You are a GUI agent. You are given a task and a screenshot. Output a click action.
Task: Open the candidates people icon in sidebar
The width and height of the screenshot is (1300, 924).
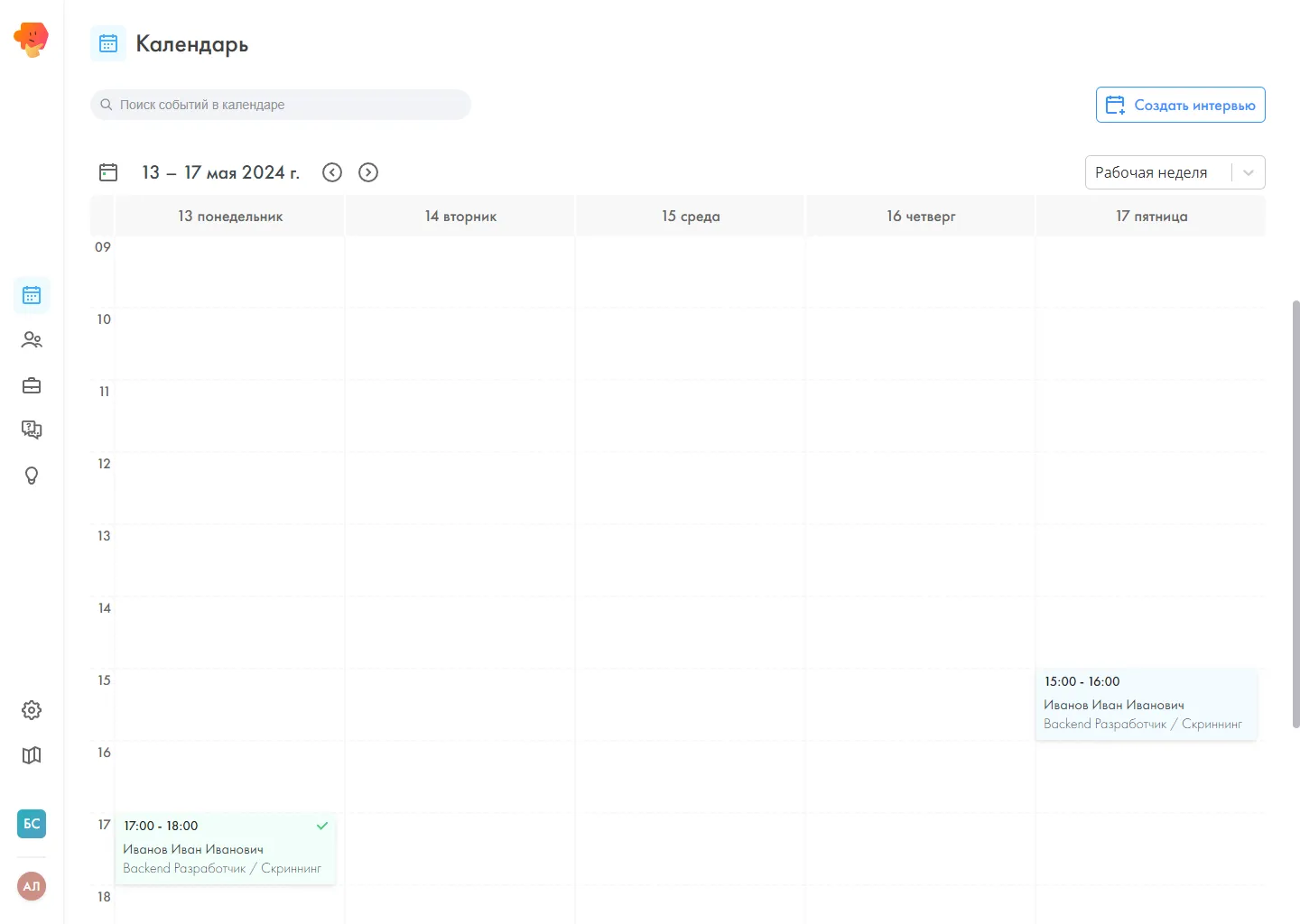click(32, 340)
